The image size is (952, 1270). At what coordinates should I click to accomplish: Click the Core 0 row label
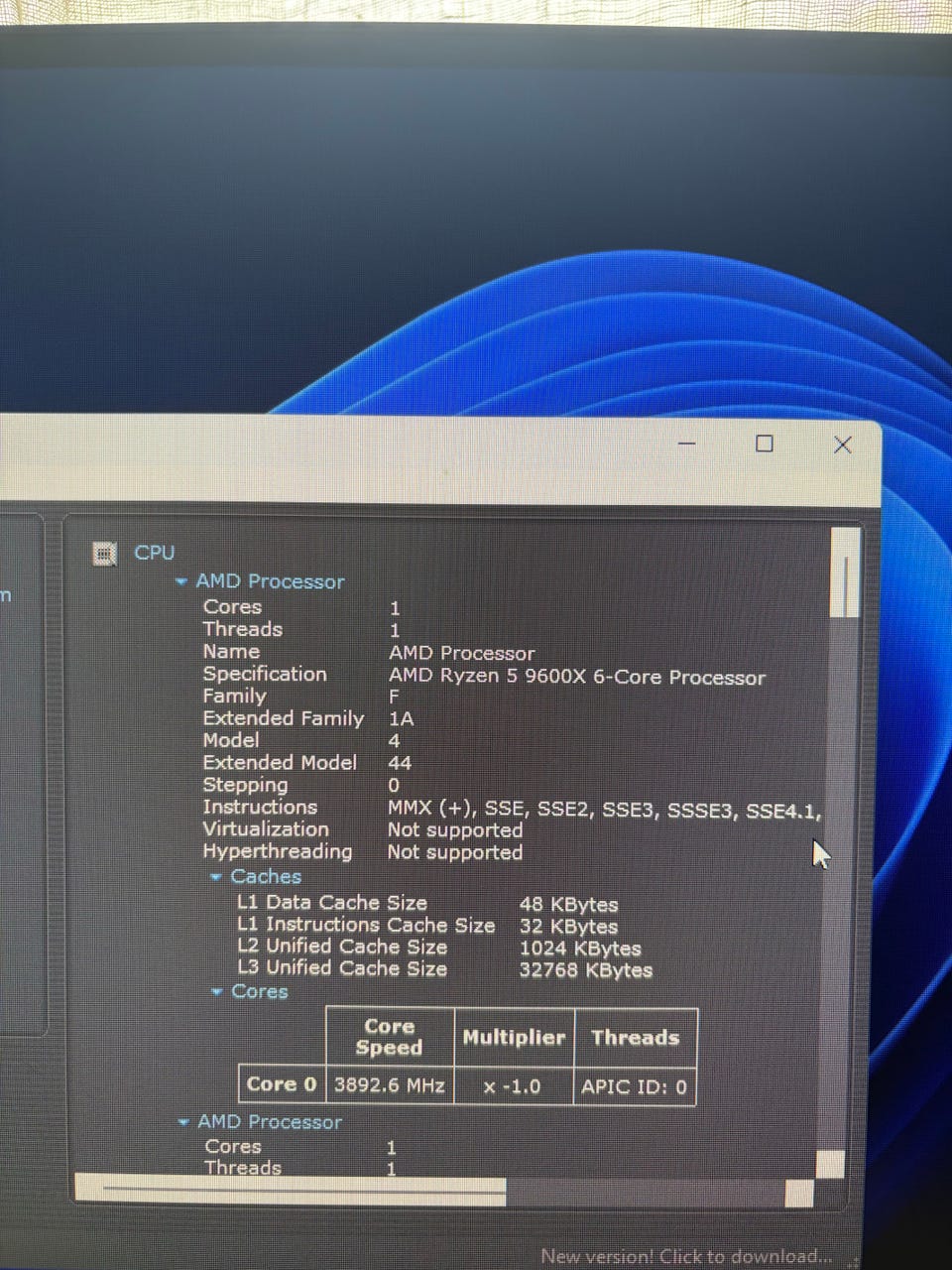282,1084
